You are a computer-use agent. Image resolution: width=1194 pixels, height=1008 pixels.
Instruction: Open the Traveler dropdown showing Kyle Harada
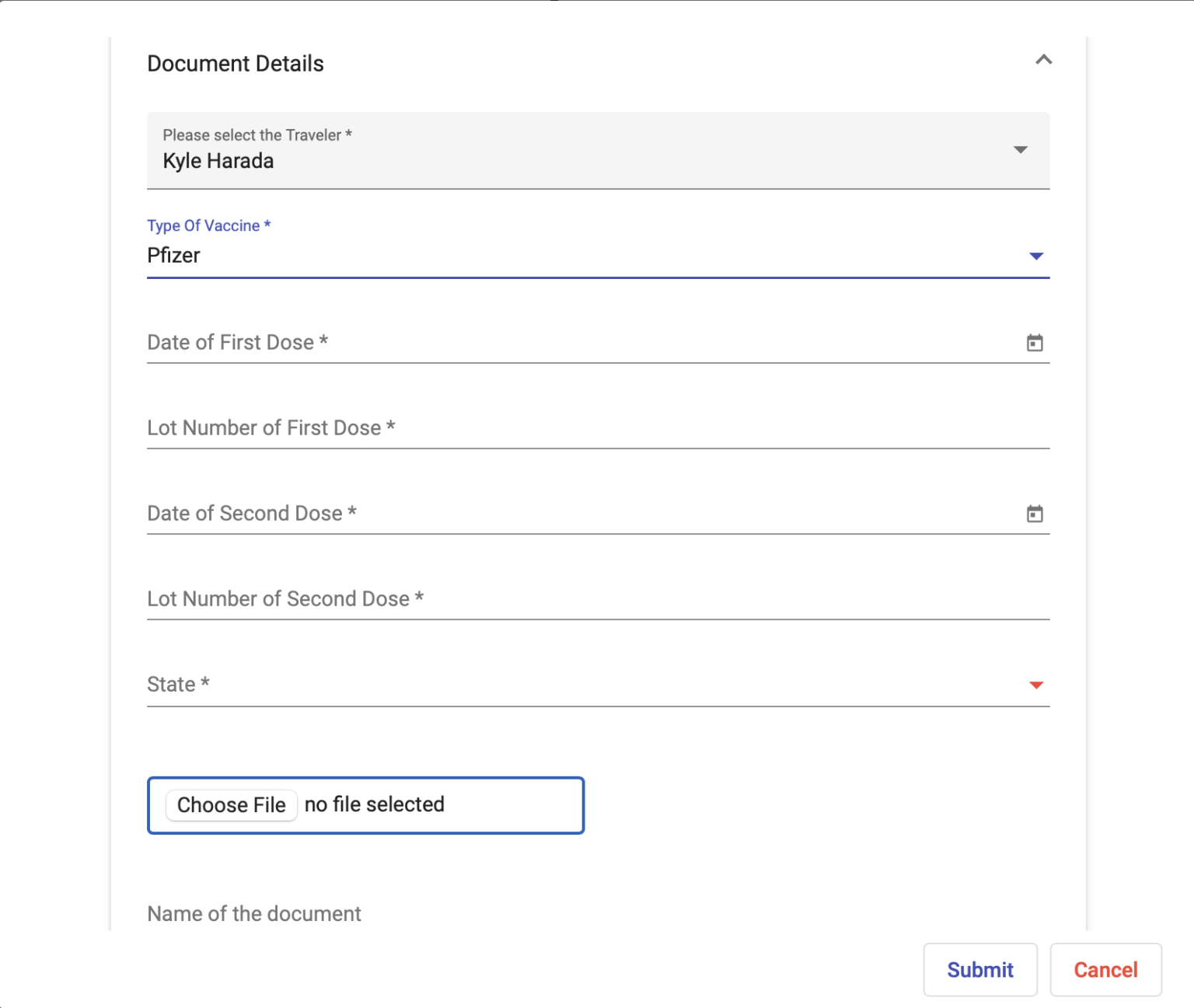pyautogui.click(x=598, y=150)
